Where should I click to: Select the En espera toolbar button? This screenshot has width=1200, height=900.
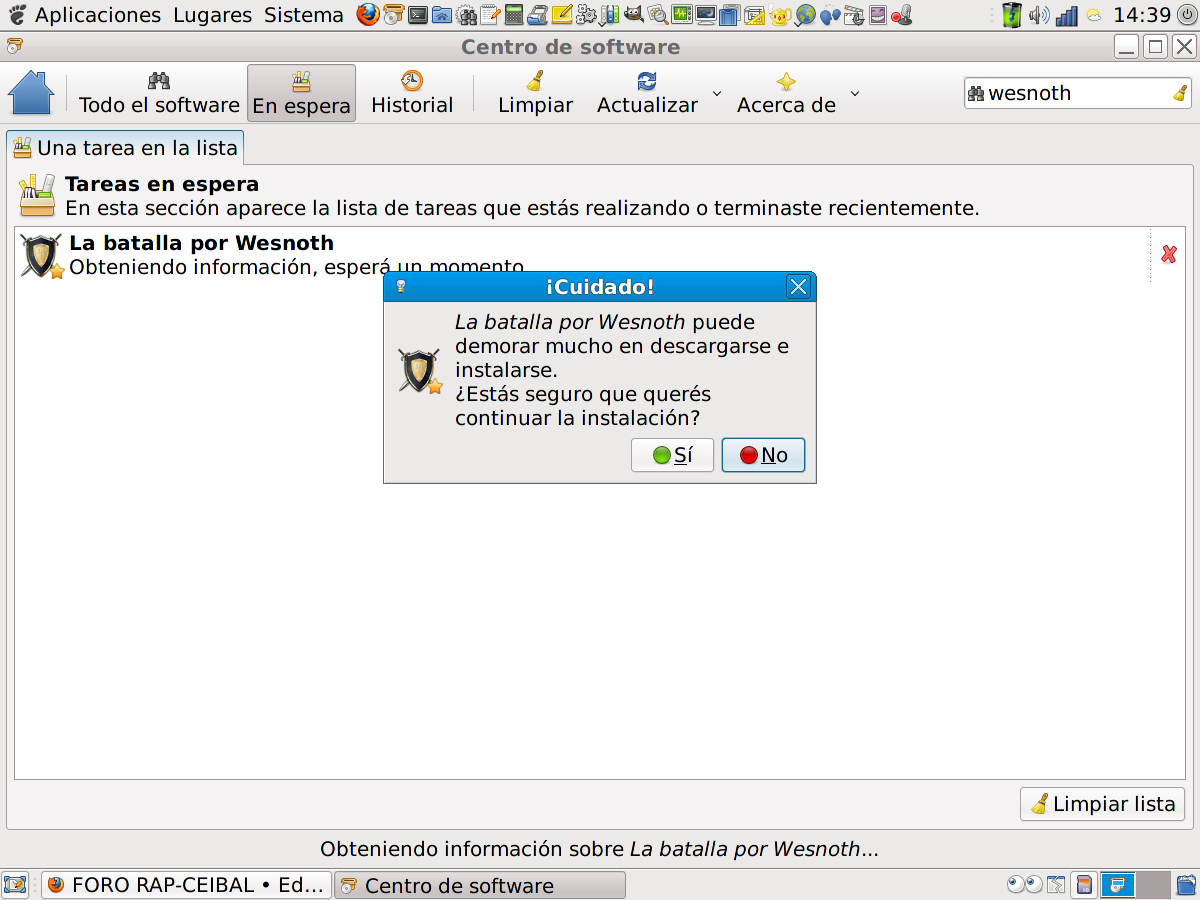click(x=301, y=93)
